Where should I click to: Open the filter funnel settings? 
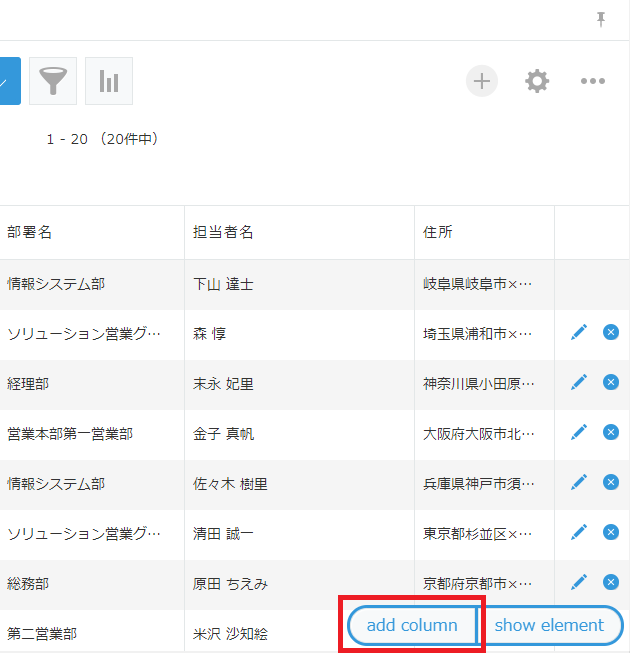53,81
